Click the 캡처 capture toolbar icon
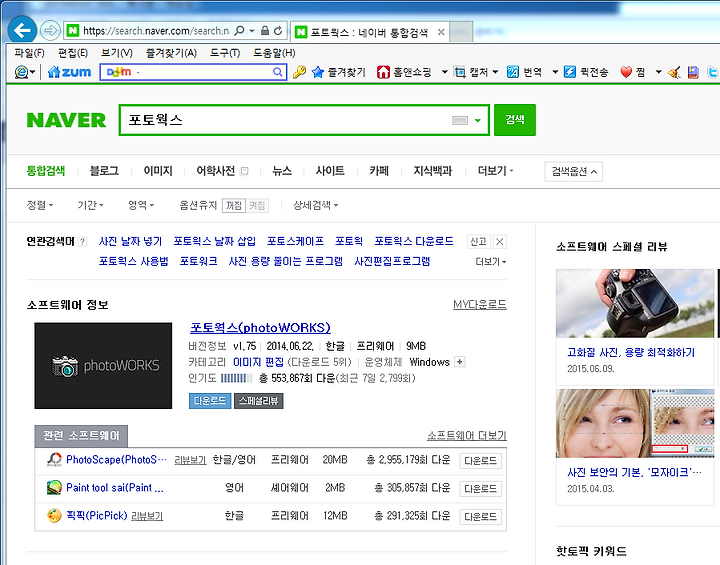The height and width of the screenshot is (565, 720). (x=460, y=72)
